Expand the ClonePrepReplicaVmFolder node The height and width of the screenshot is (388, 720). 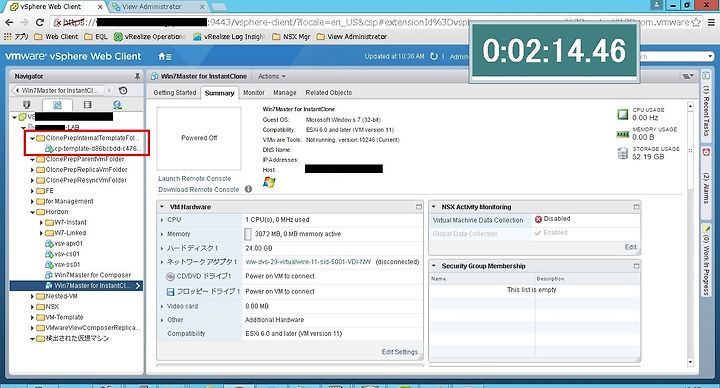click(x=32, y=170)
